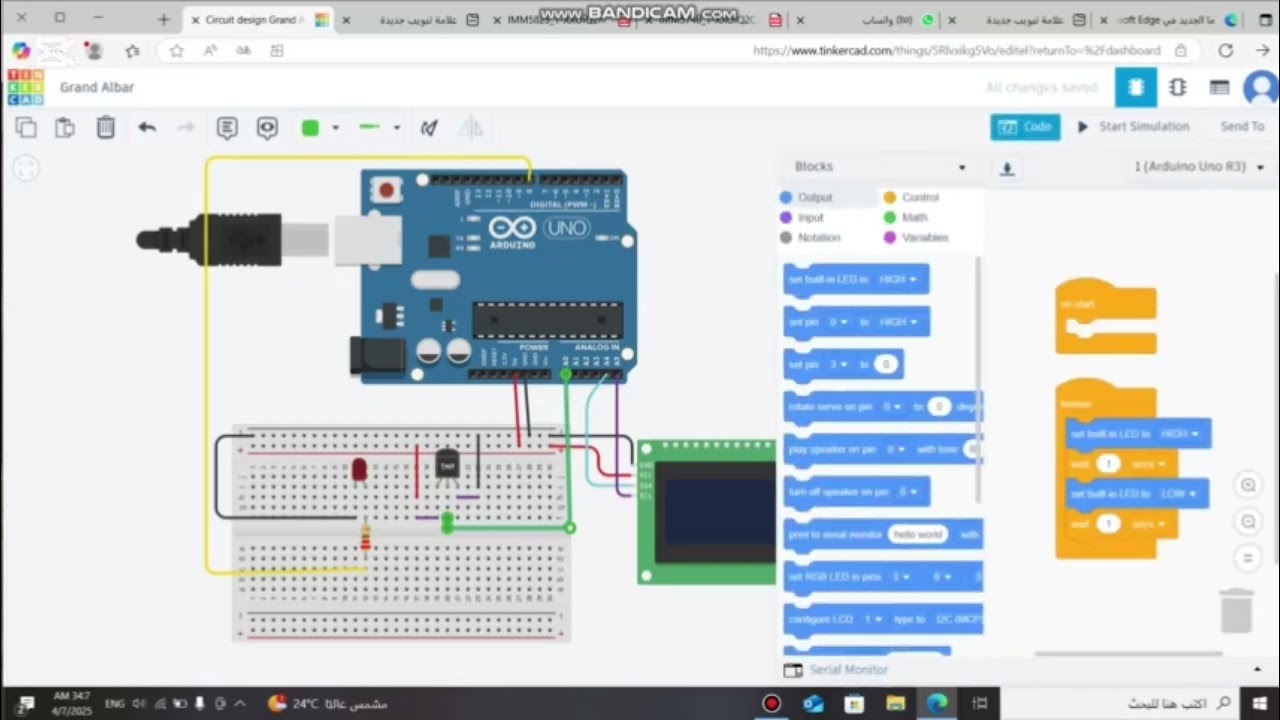Click the Grand Albar project name
Viewport: 1280px width, 720px height.
pyautogui.click(x=97, y=87)
